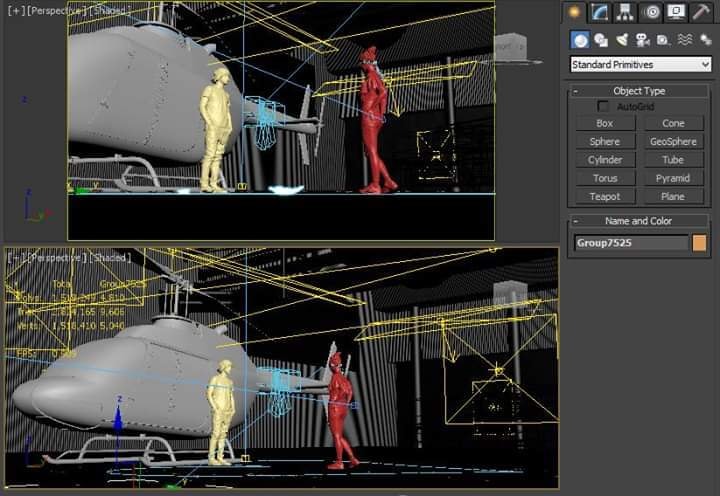Open the Standard Primitives dropdown

point(641,65)
